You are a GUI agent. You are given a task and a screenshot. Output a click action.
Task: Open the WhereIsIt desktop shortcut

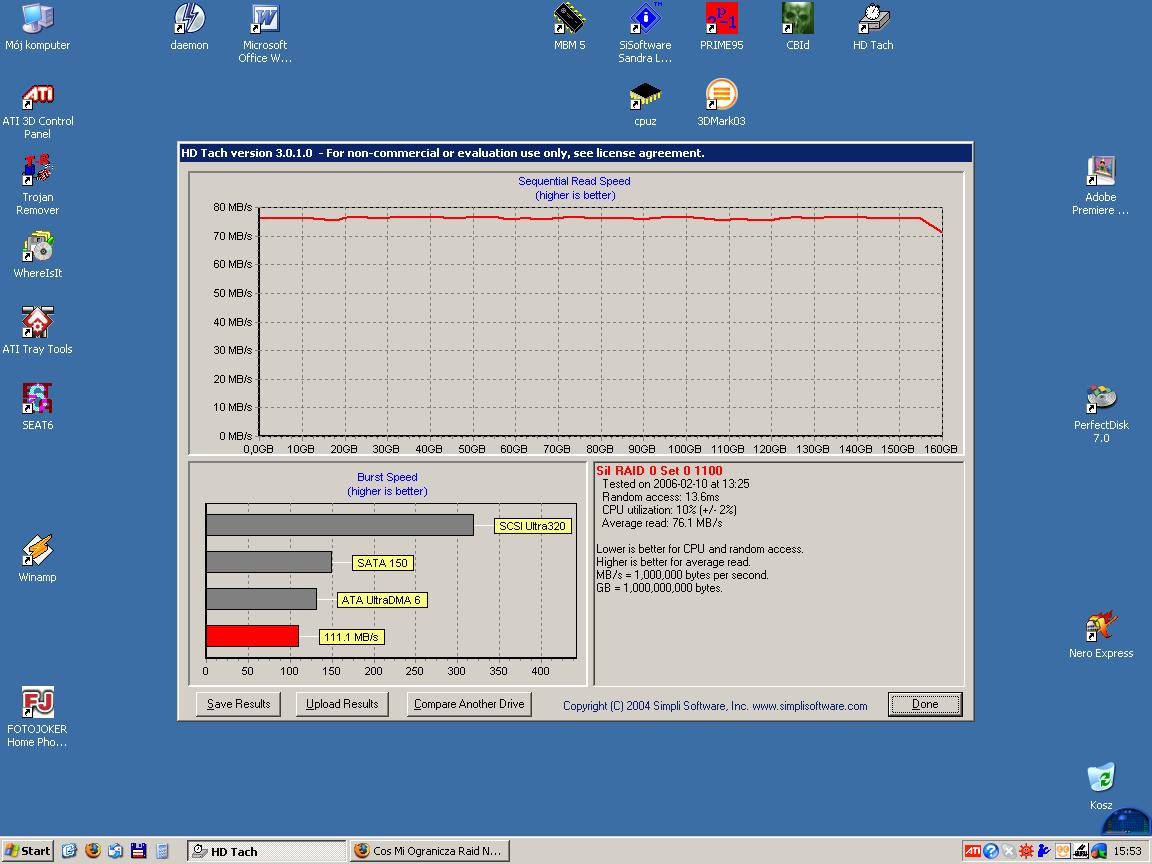click(37, 255)
